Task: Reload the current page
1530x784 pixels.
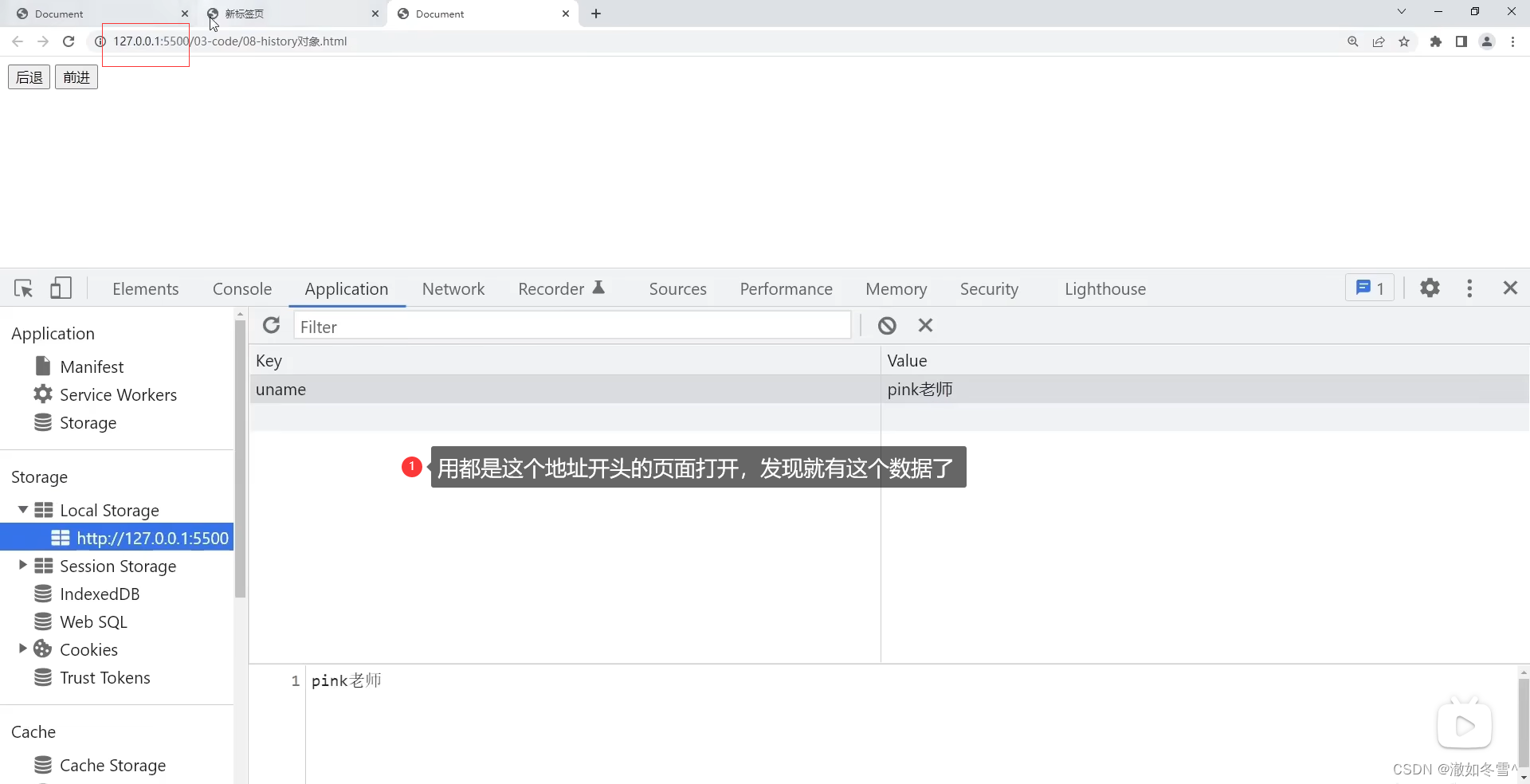Action: [x=69, y=41]
